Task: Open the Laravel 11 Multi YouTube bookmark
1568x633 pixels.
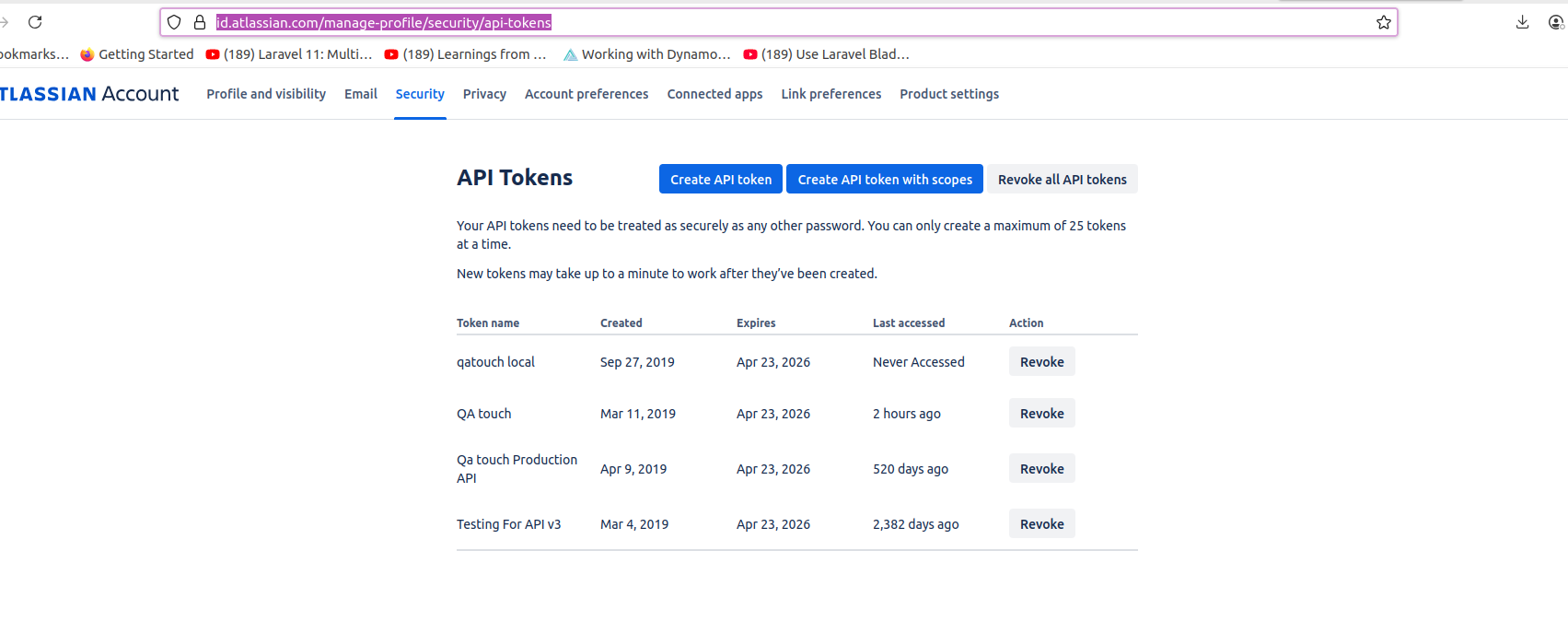Action: [289, 54]
